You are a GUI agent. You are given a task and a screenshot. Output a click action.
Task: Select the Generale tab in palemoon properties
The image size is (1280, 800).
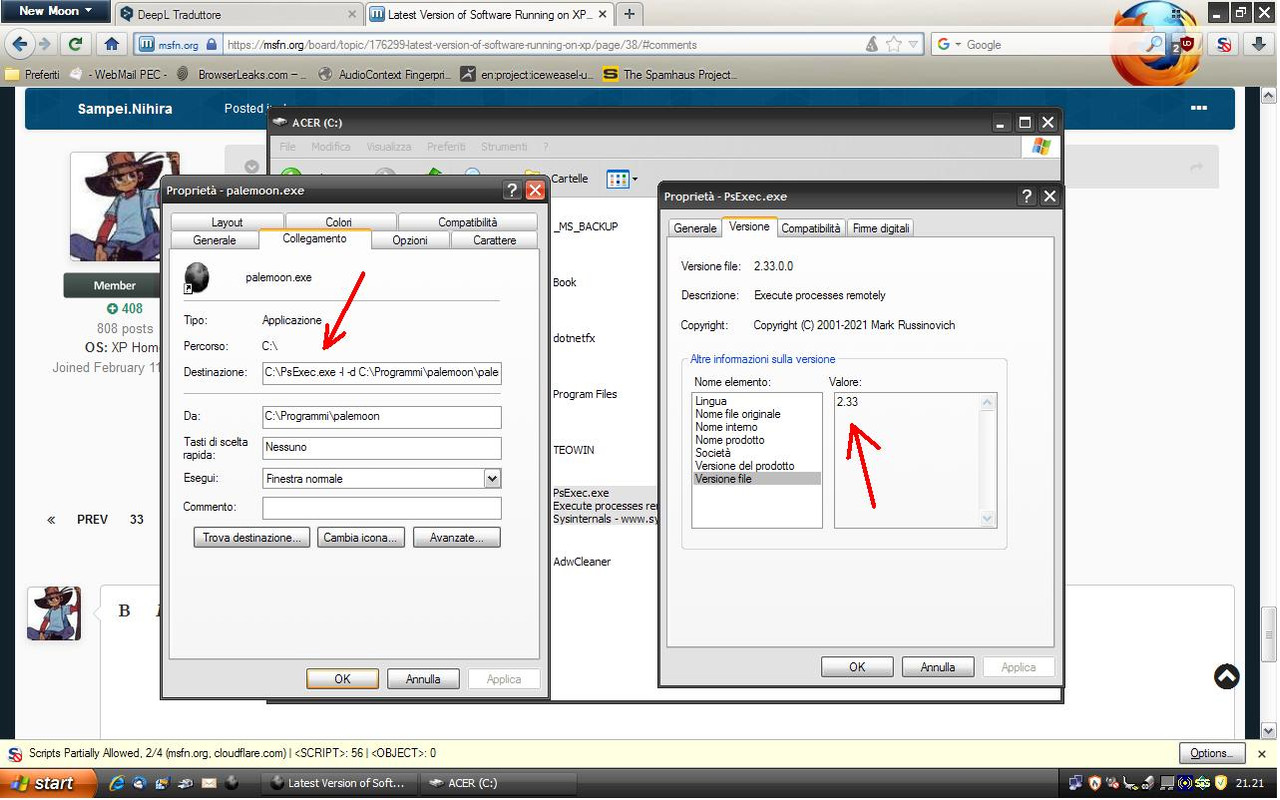(215, 240)
